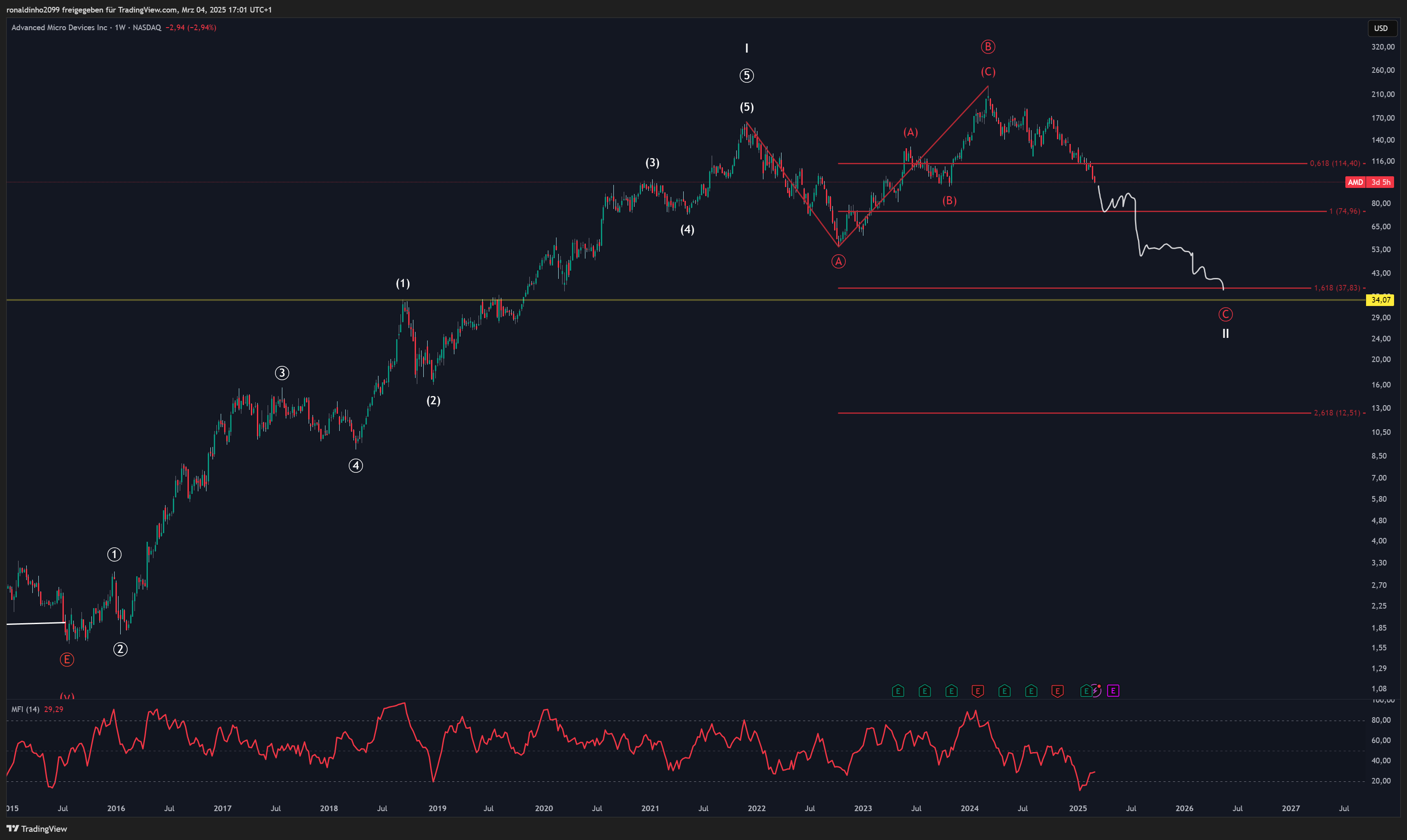Click the 2025 label on time axis
Viewport: 1407px width, 840px height.
coord(1078,808)
